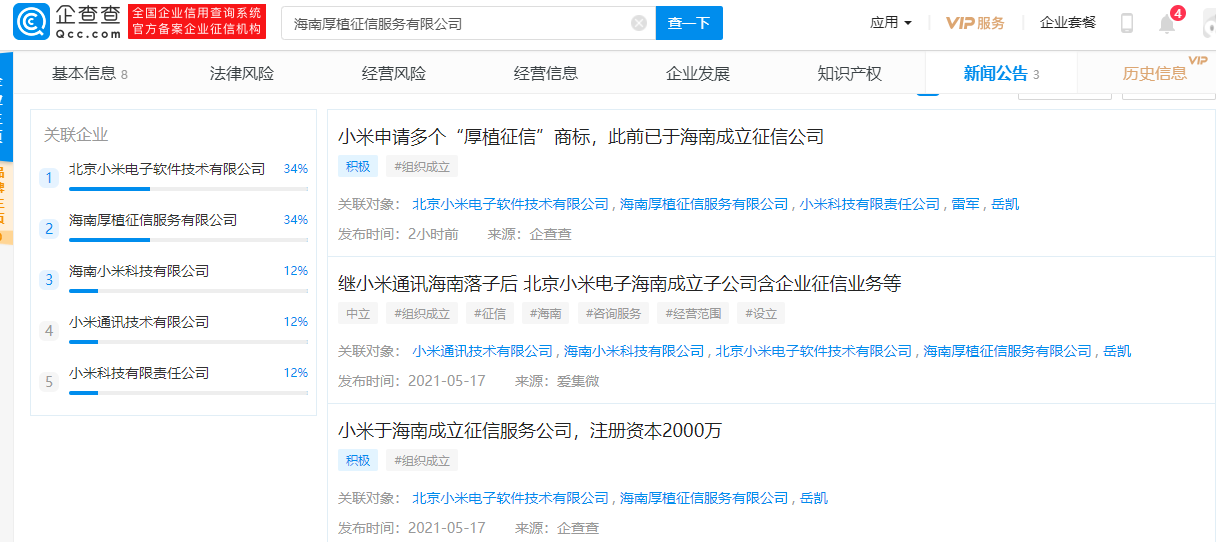
Task: Open the 历史信息 VIP tab
Action: (1155, 73)
